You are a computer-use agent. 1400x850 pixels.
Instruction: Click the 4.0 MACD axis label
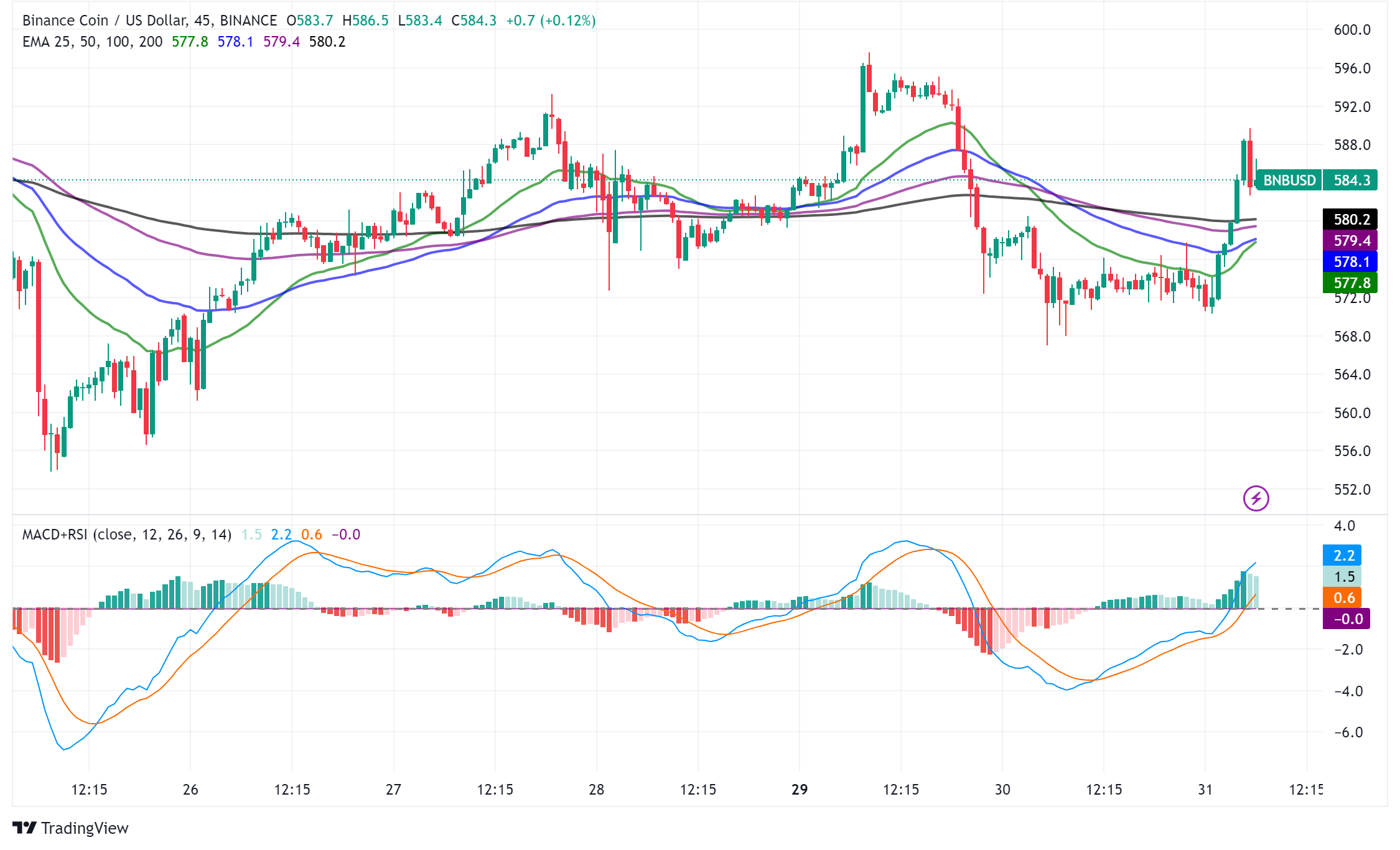[x=1344, y=526]
